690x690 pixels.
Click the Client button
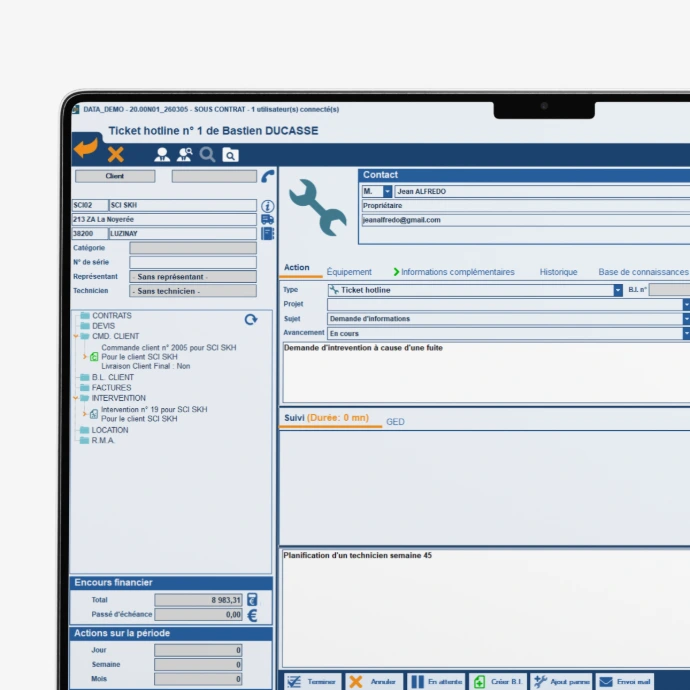tap(115, 176)
